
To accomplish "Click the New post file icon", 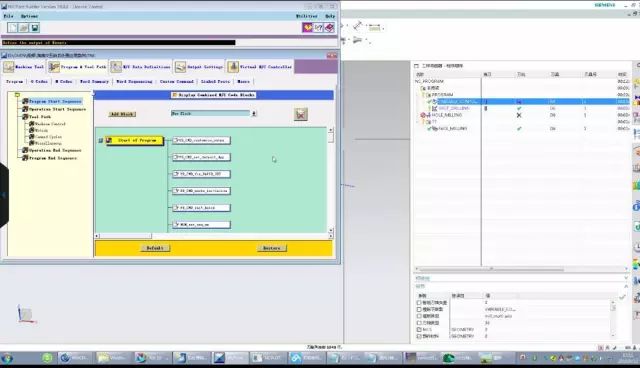I will (13, 28).
